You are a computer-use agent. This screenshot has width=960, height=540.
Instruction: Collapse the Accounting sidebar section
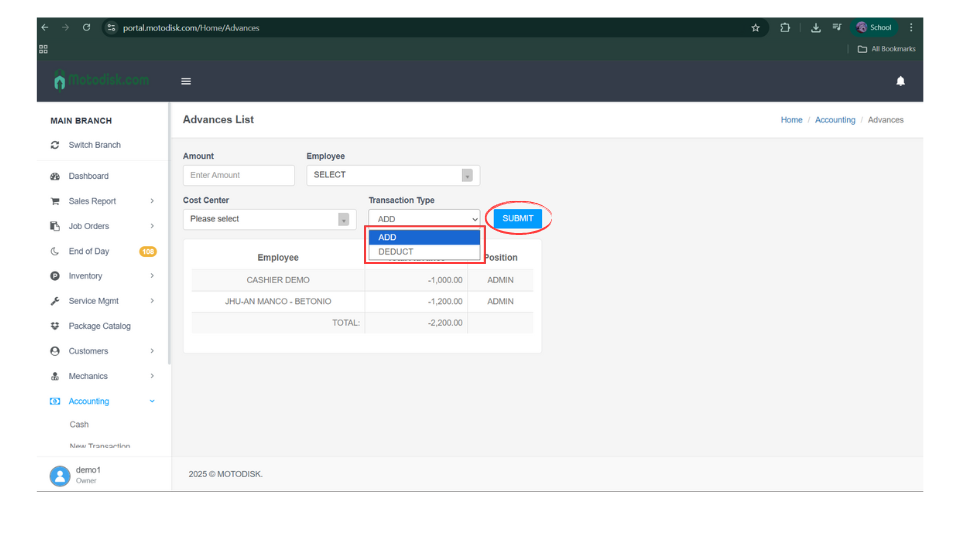tap(151, 401)
